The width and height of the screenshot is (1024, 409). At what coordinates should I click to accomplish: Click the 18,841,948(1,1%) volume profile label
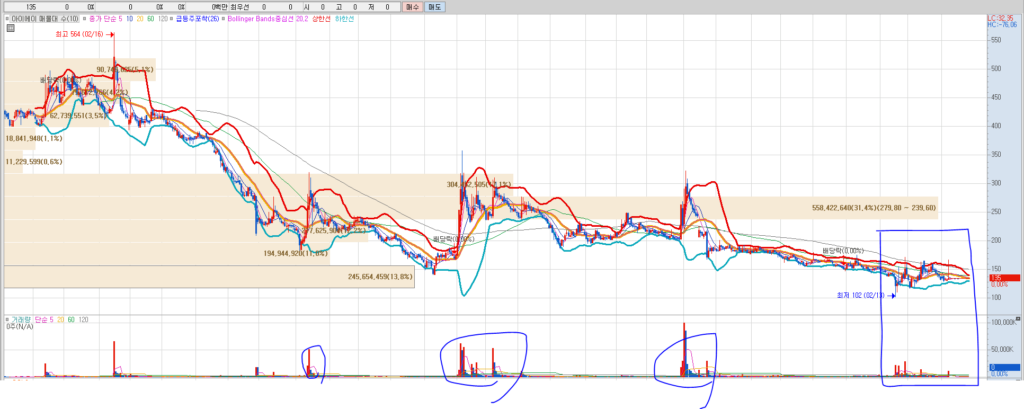34,139
